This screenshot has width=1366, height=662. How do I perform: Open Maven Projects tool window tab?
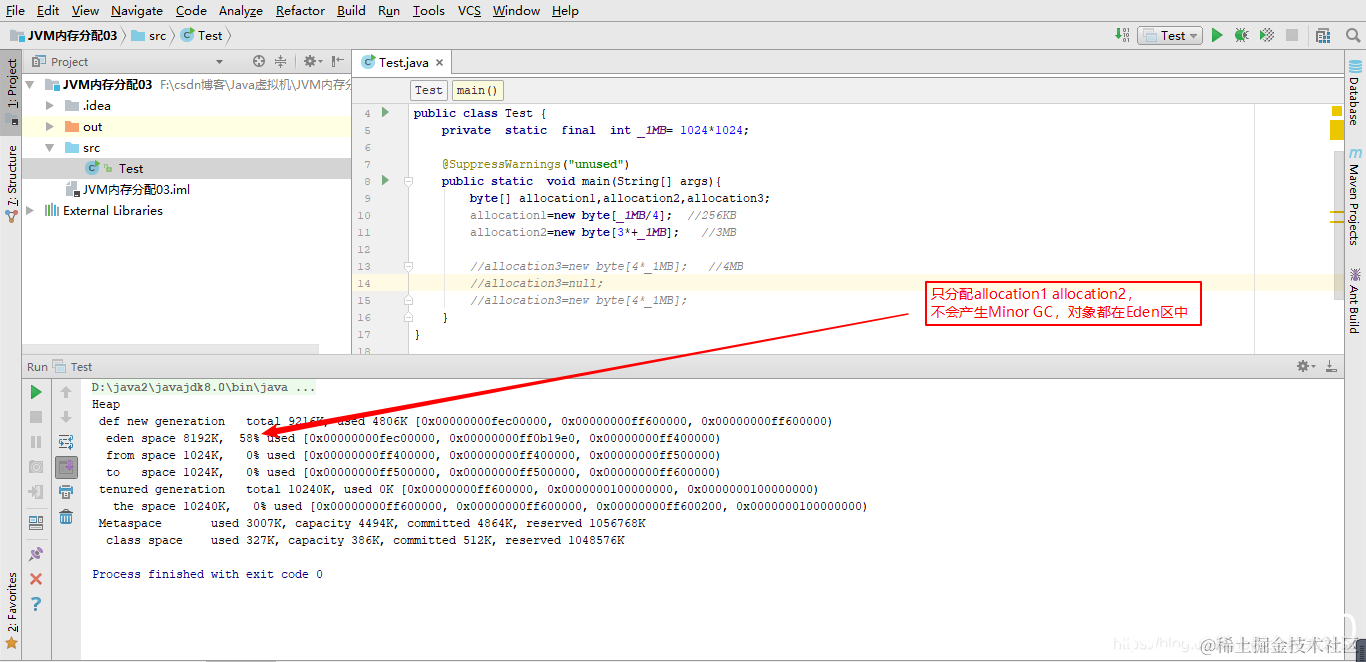(x=1355, y=198)
